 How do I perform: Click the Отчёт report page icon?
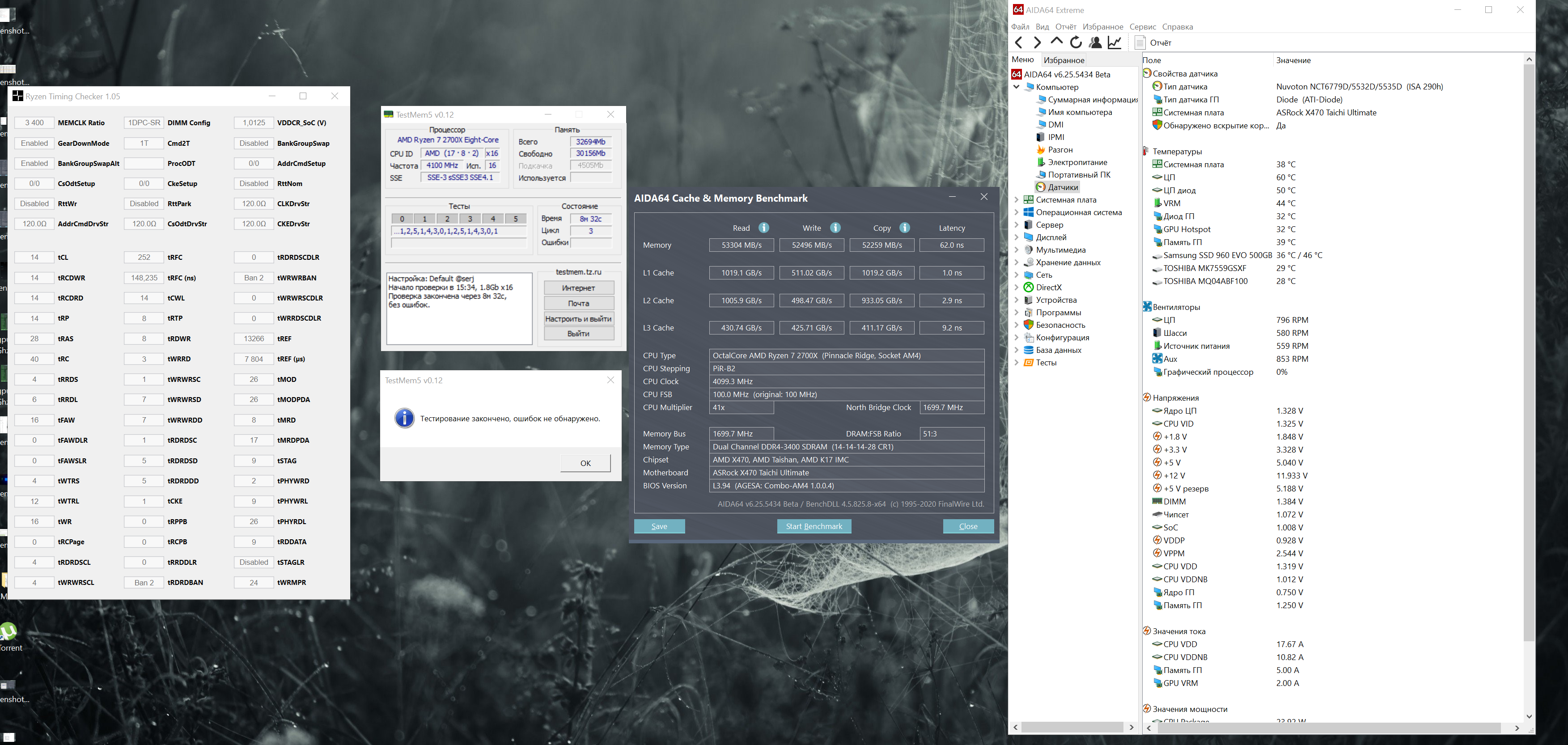(1141, 42)
